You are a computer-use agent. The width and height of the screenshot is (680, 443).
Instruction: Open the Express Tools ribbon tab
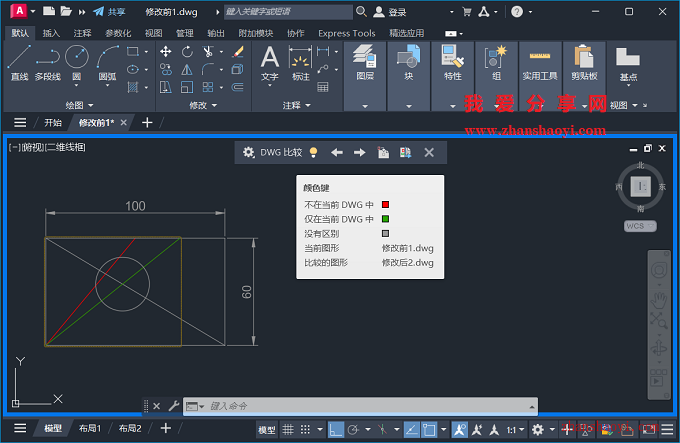(x=347, y=33)
